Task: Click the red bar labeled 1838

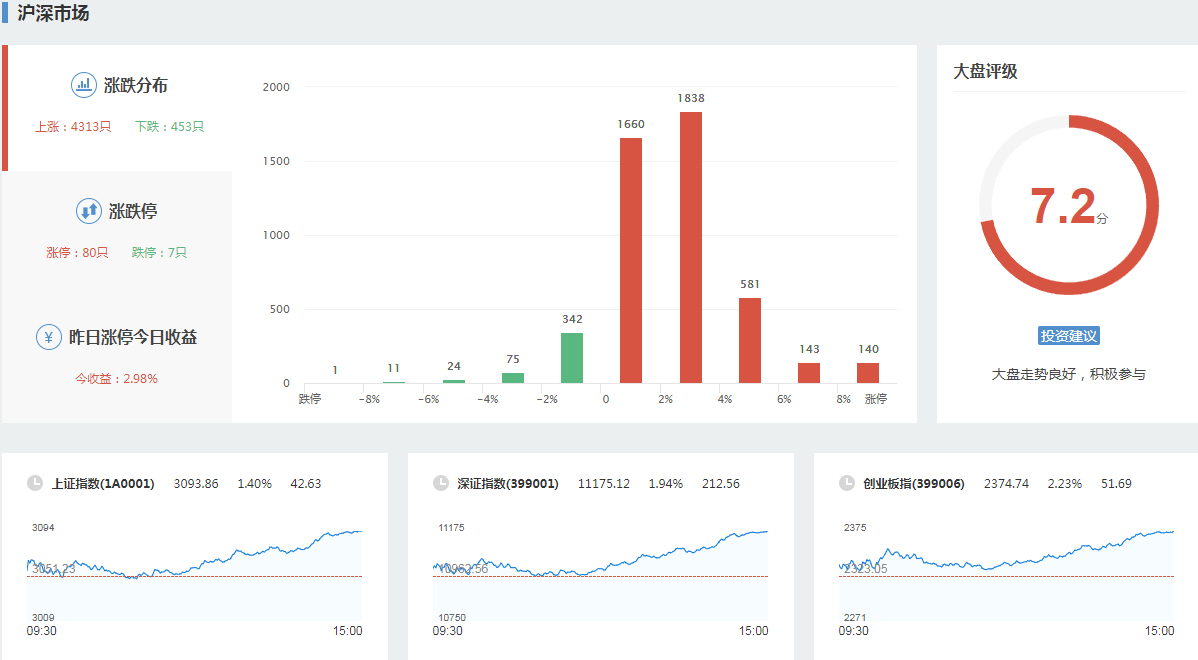Action: (x=690, y=250)
